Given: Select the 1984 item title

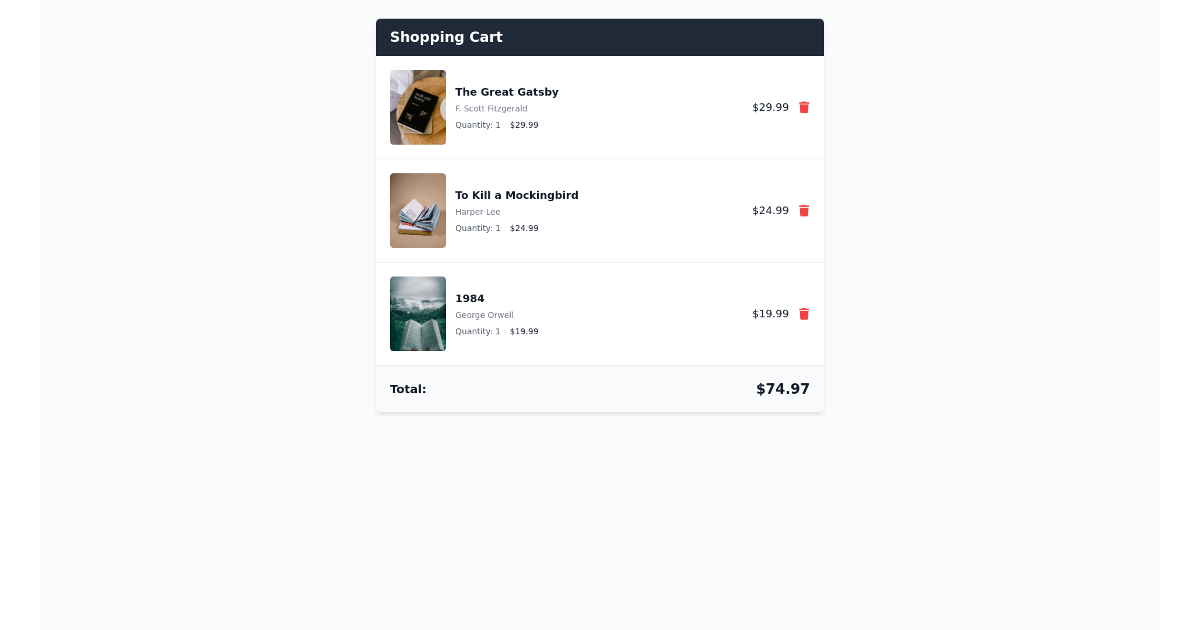Looking at the screenshot, I should 470,298.
